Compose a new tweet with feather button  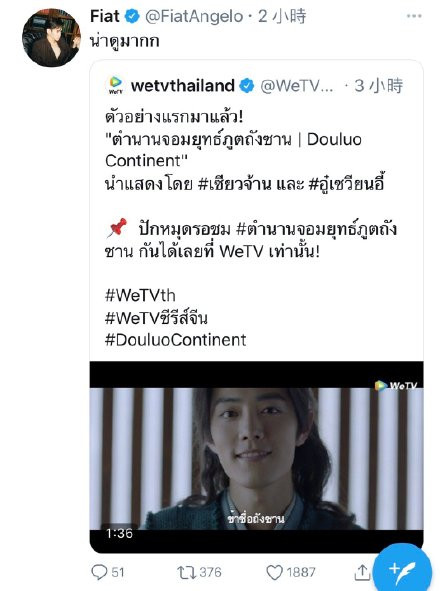click(402, 570)
